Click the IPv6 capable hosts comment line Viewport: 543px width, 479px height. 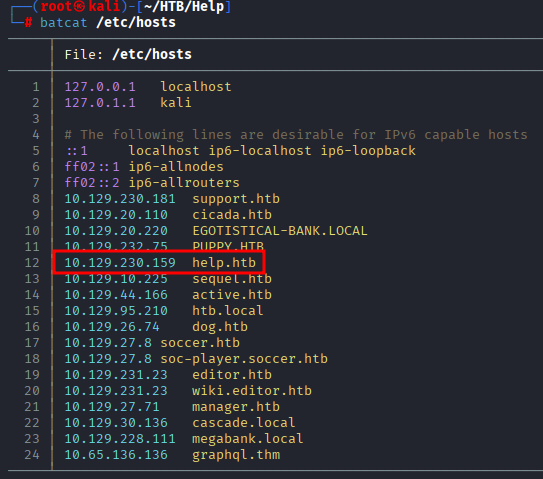pos(296,135)
